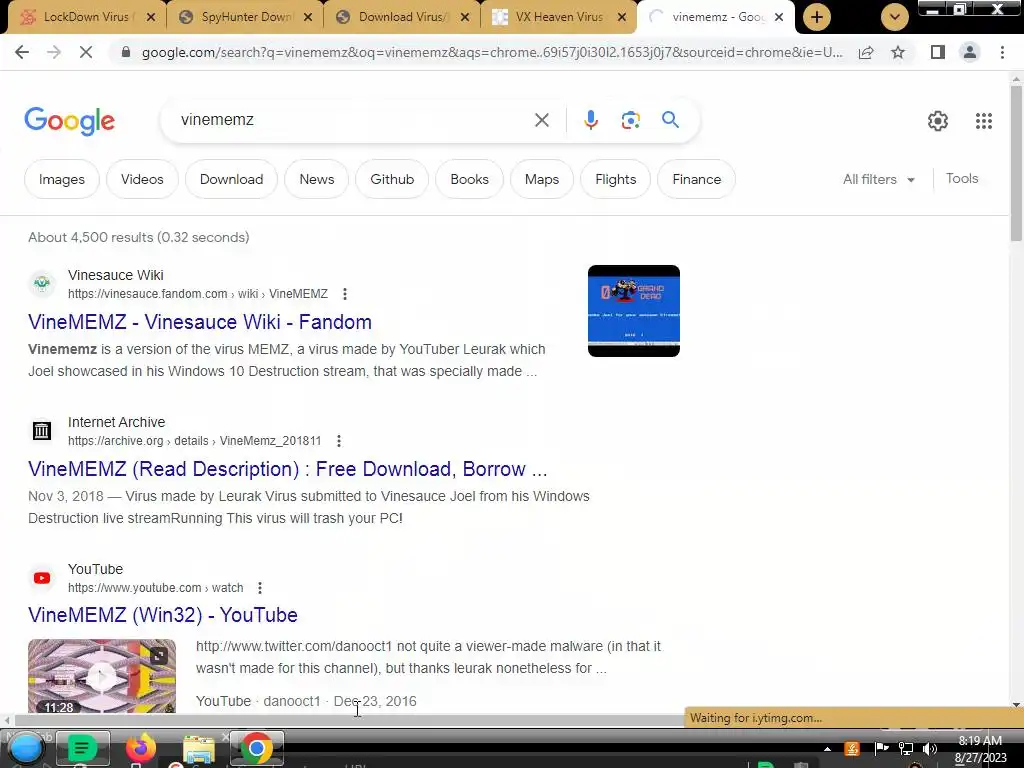Screen dimensions: 1024x768
Task: Open options for Internet Archive result
Action: [x=338, y=441]
